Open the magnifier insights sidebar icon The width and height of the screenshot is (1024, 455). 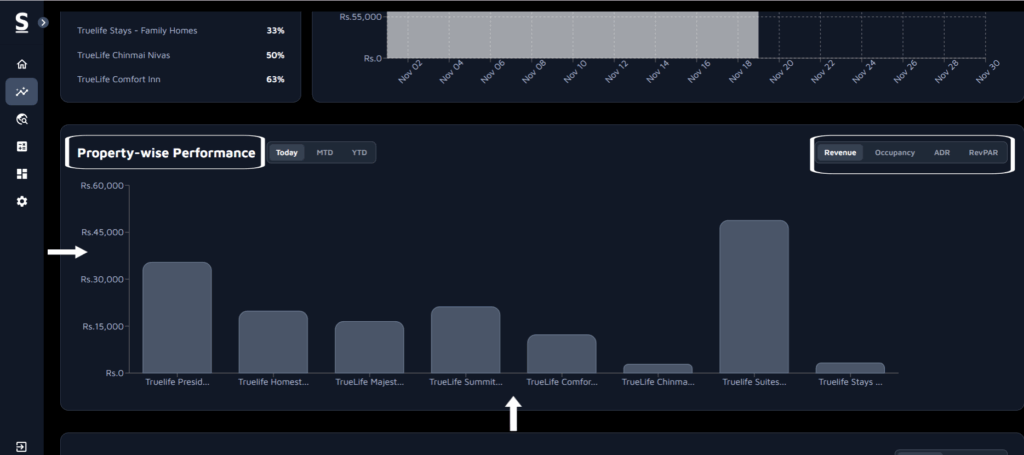click(22, 119)
